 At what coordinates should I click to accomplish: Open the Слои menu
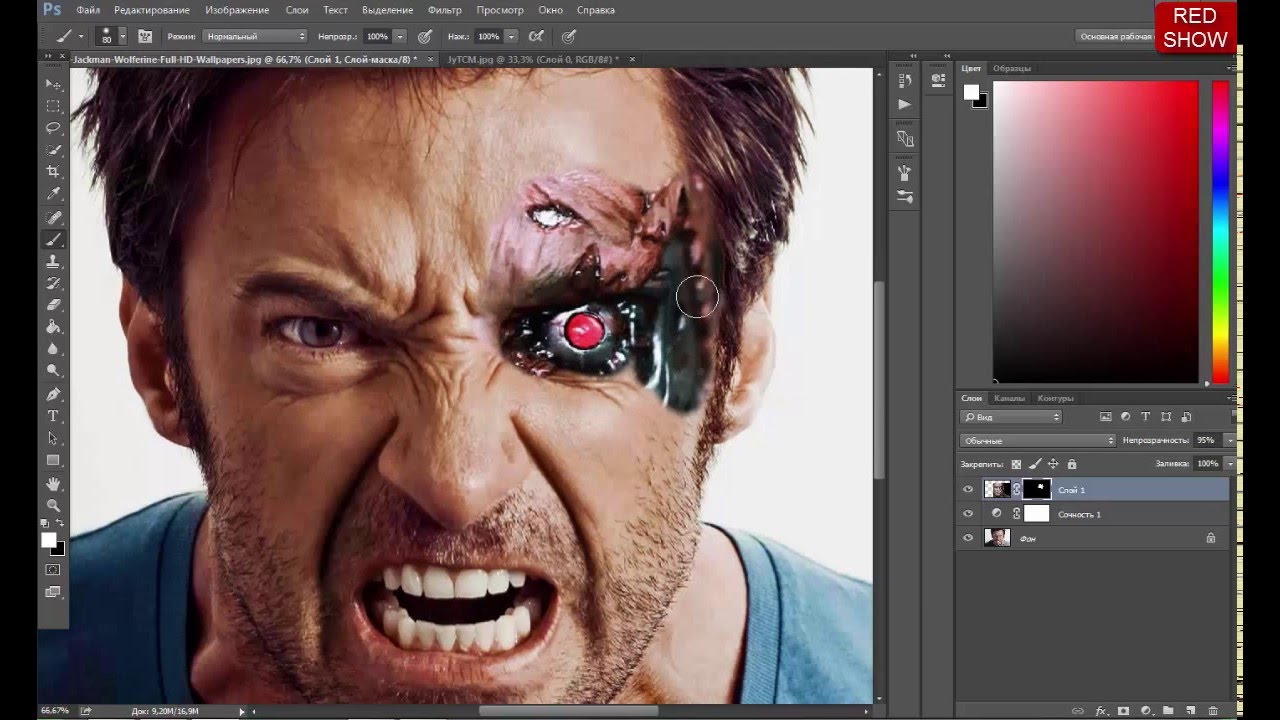point(297,10)
